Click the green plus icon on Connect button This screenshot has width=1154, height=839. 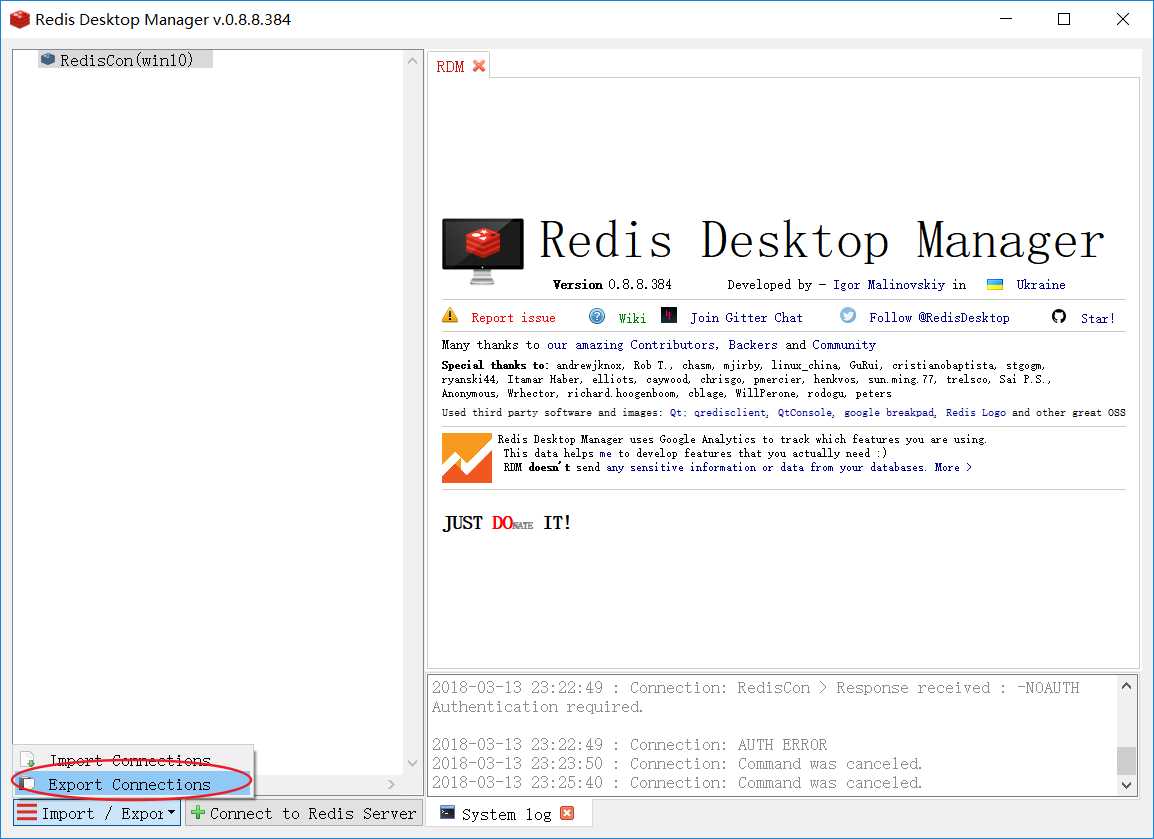(197, 813)
